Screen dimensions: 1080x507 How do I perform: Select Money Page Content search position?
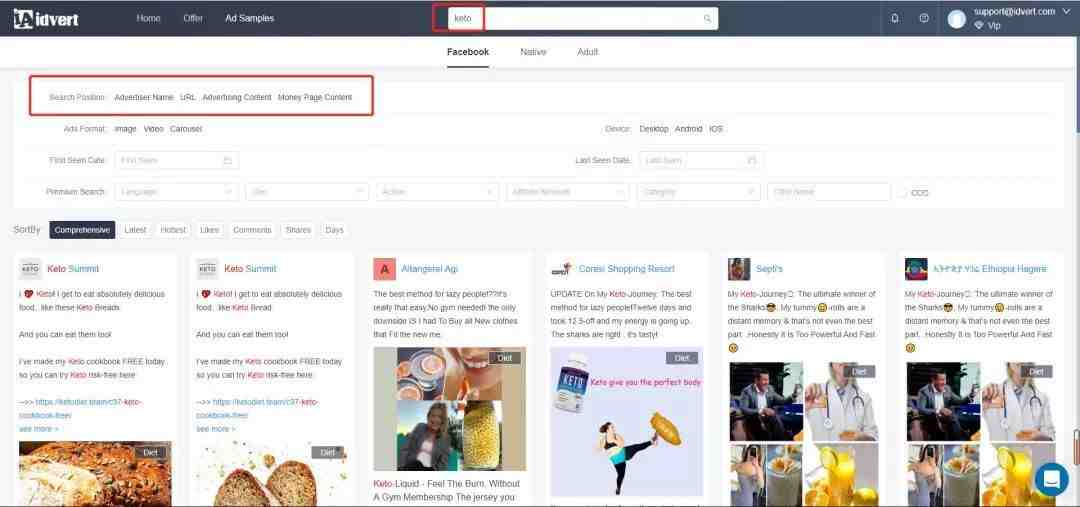click(x=315, y=98)
